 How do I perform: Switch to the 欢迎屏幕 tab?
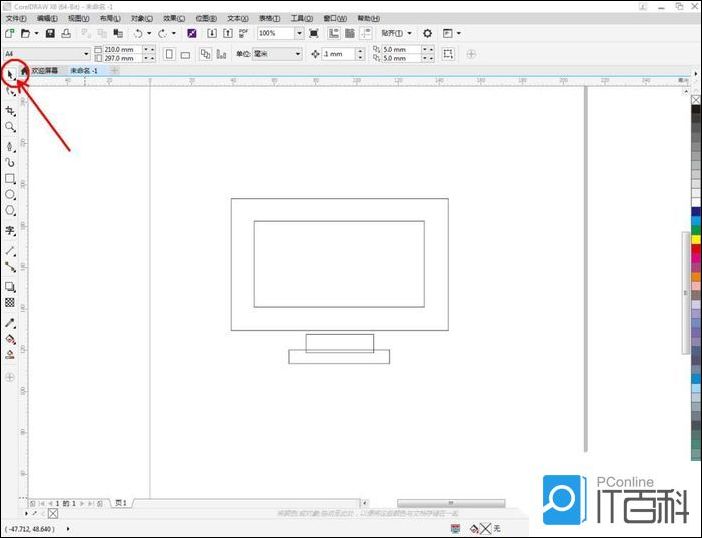click(x=44, y=71)
